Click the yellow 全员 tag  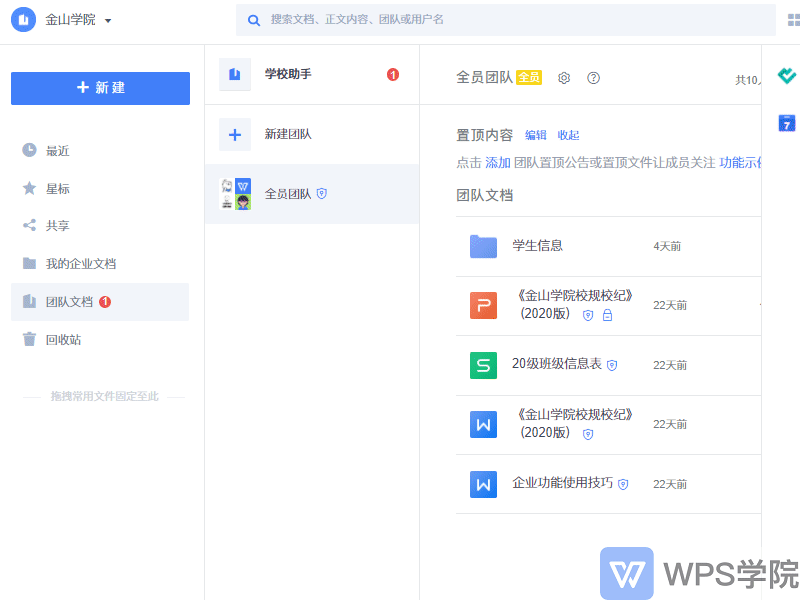pyautogui.click(x=529, y=78)
